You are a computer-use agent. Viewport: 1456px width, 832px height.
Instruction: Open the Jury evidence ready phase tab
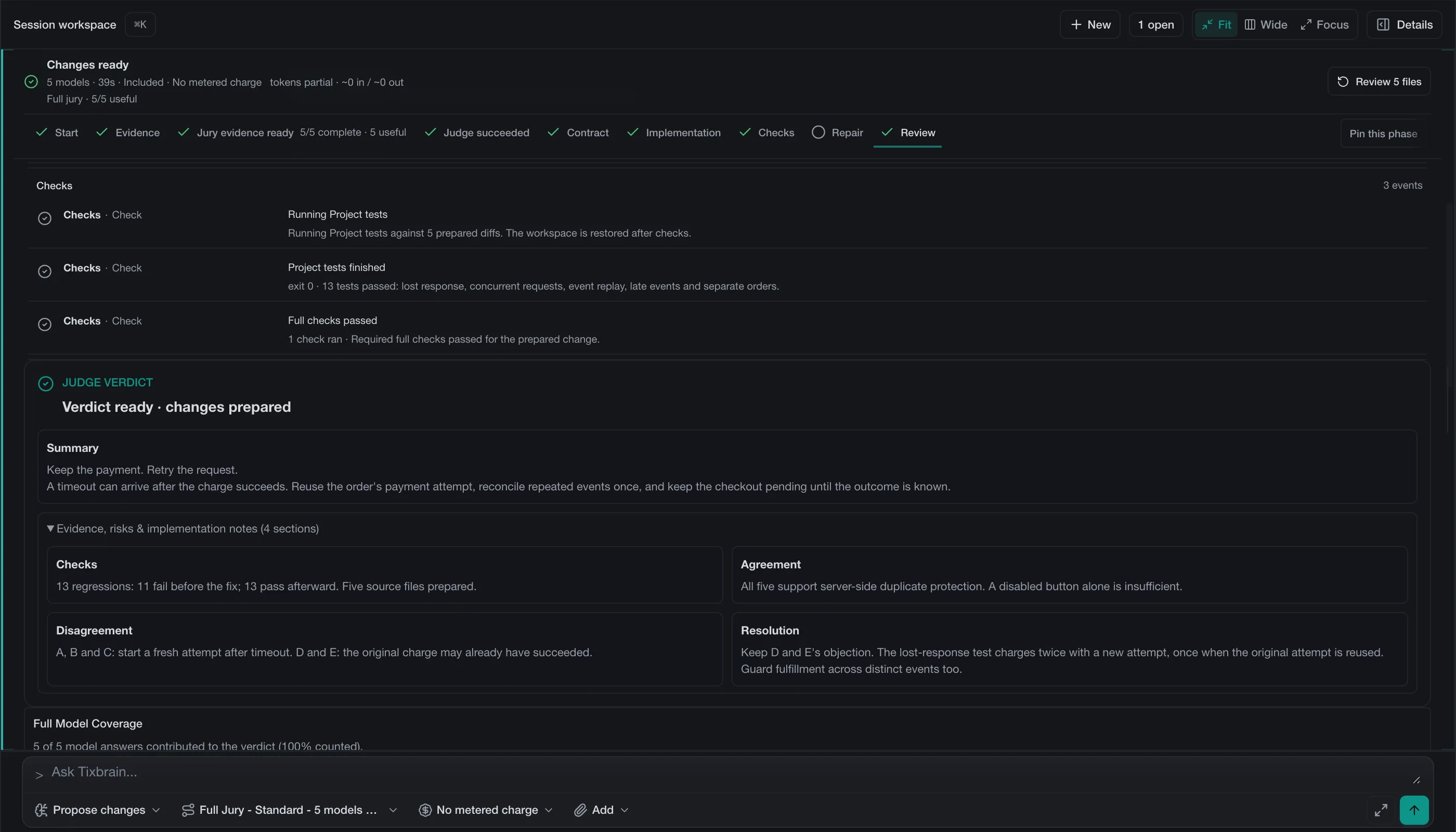[x=292, y=133]
